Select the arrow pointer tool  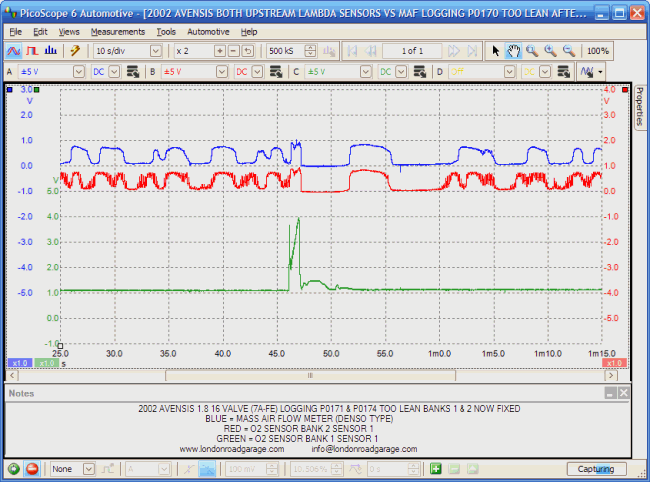point(496,50)
